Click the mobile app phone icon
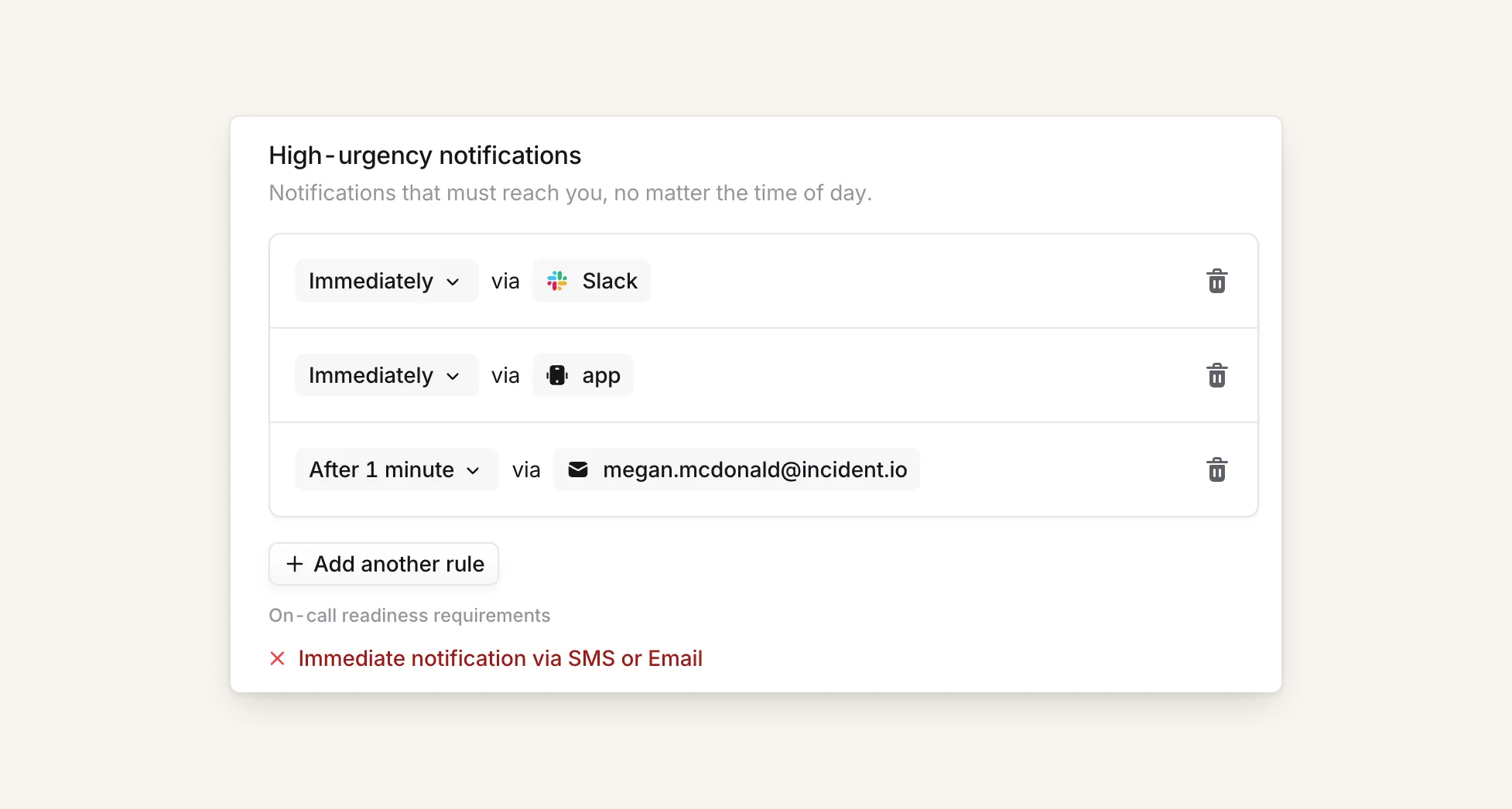This screenshot has width=1512, height=809. click(x=557, y=375)
